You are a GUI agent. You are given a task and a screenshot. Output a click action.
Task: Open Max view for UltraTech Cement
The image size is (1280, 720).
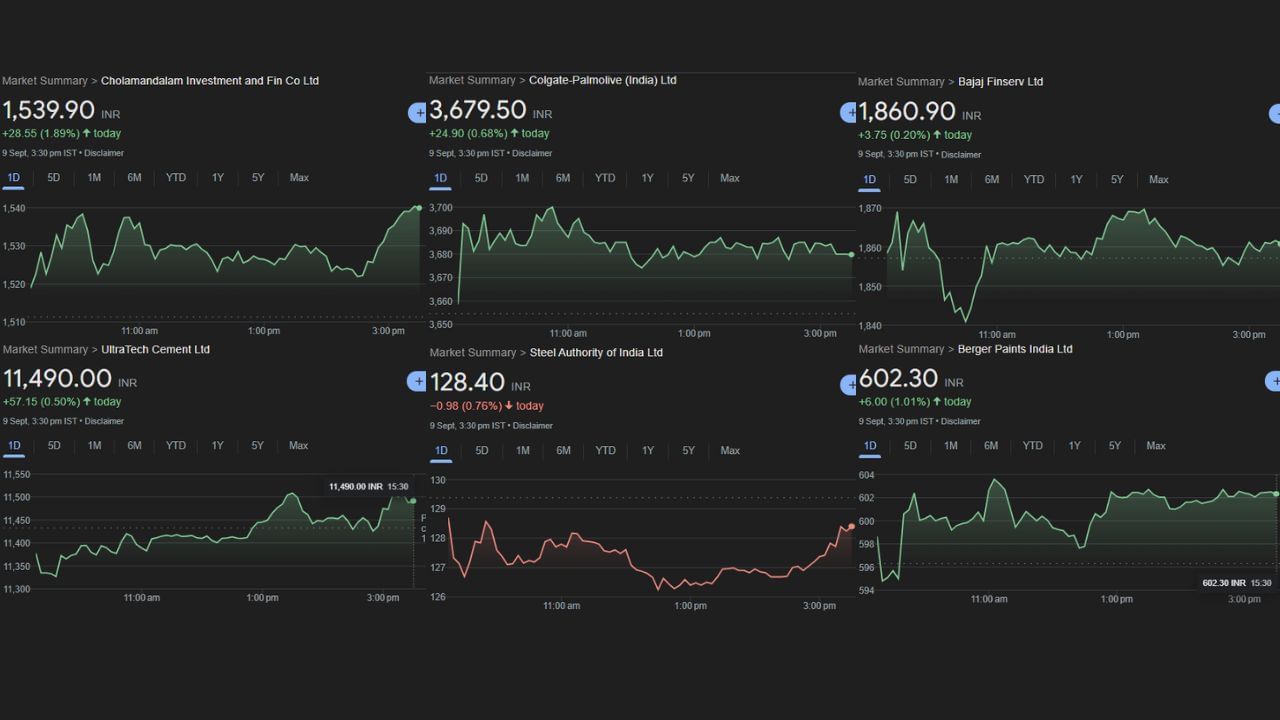299,446
